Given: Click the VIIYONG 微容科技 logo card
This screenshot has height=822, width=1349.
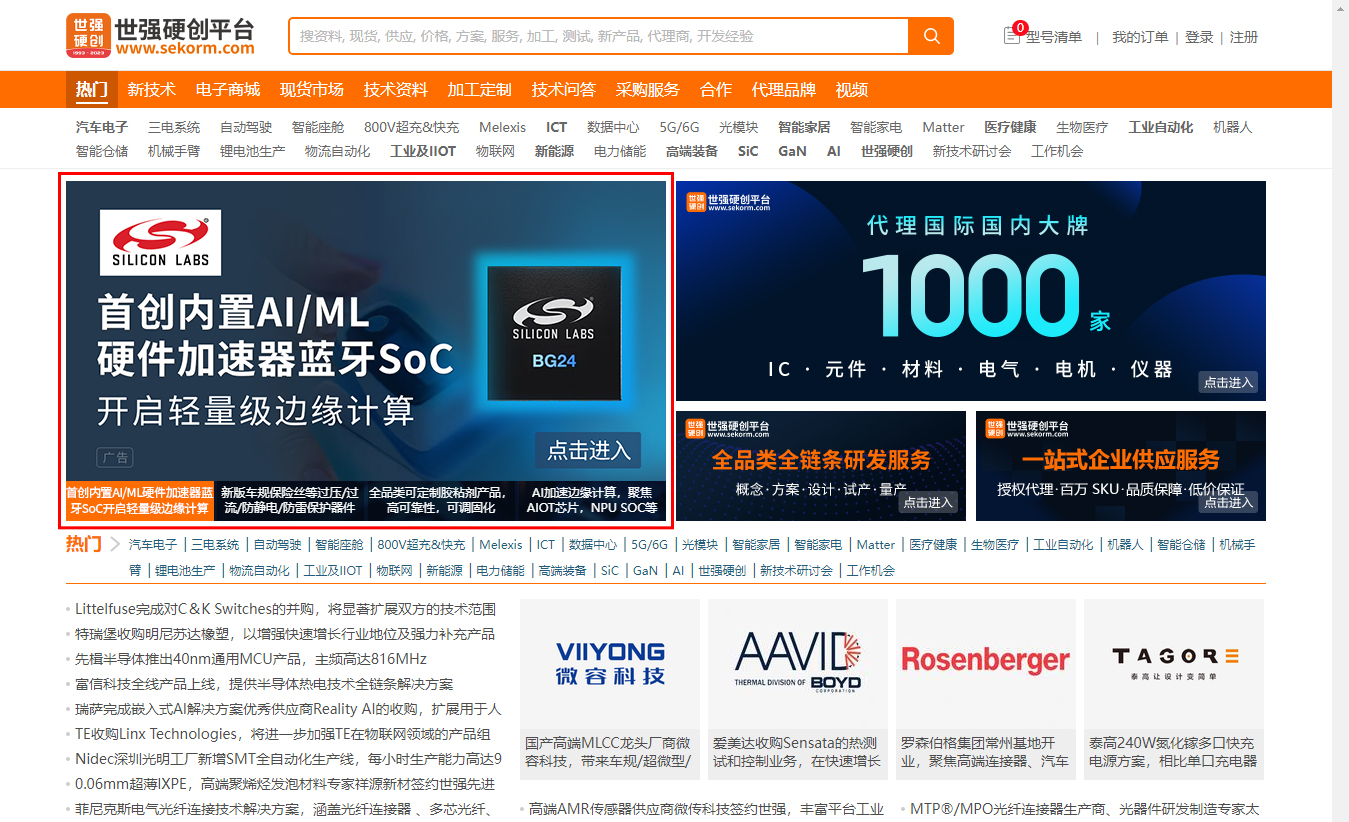Looking at the screenshot, I should click(610, 664).
